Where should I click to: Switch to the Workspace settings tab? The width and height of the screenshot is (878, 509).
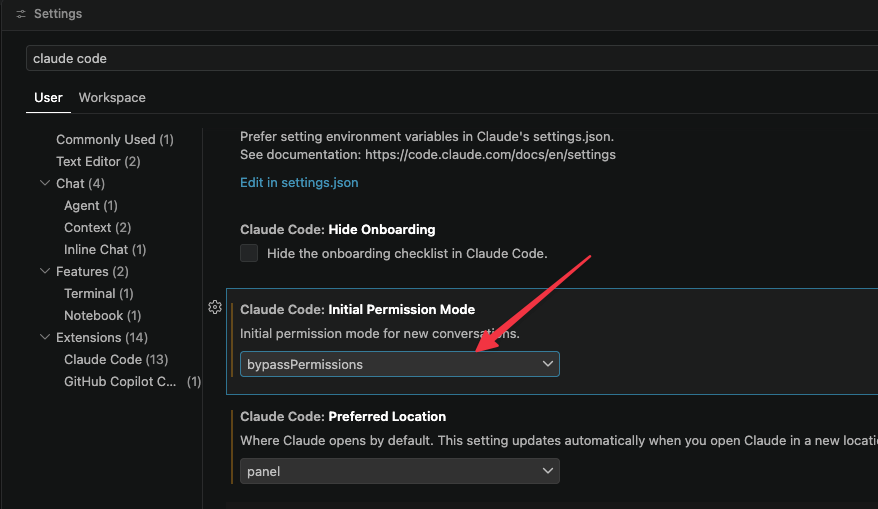click(112, 97)
